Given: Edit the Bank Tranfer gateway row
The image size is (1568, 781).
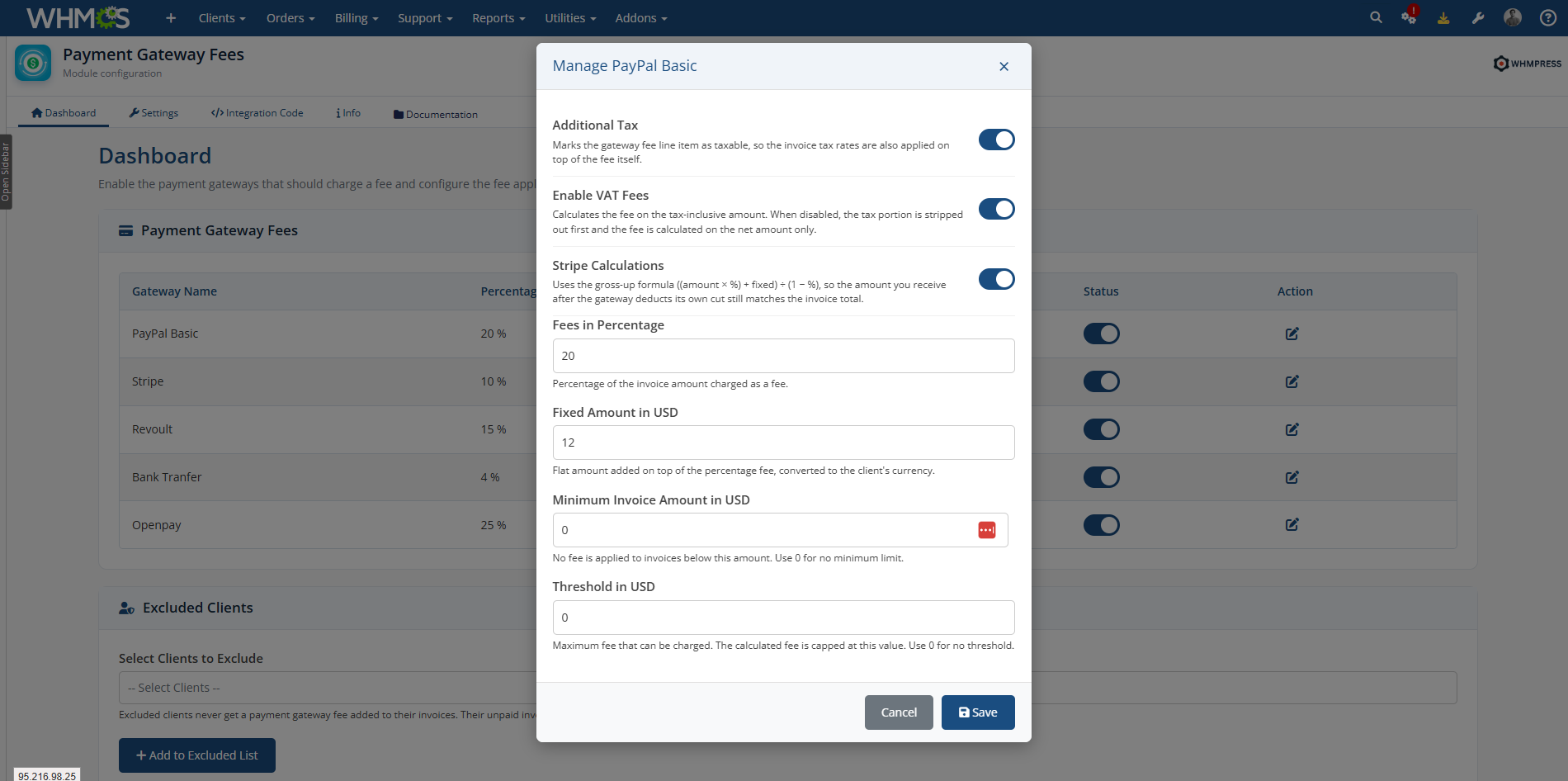Looking at the screenshot, I should (1292, 477).
